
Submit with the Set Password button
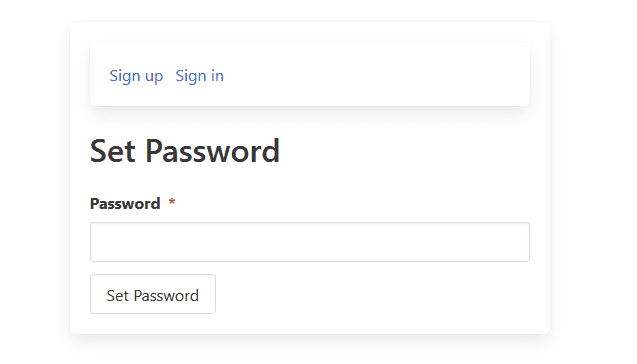(153, 294)
